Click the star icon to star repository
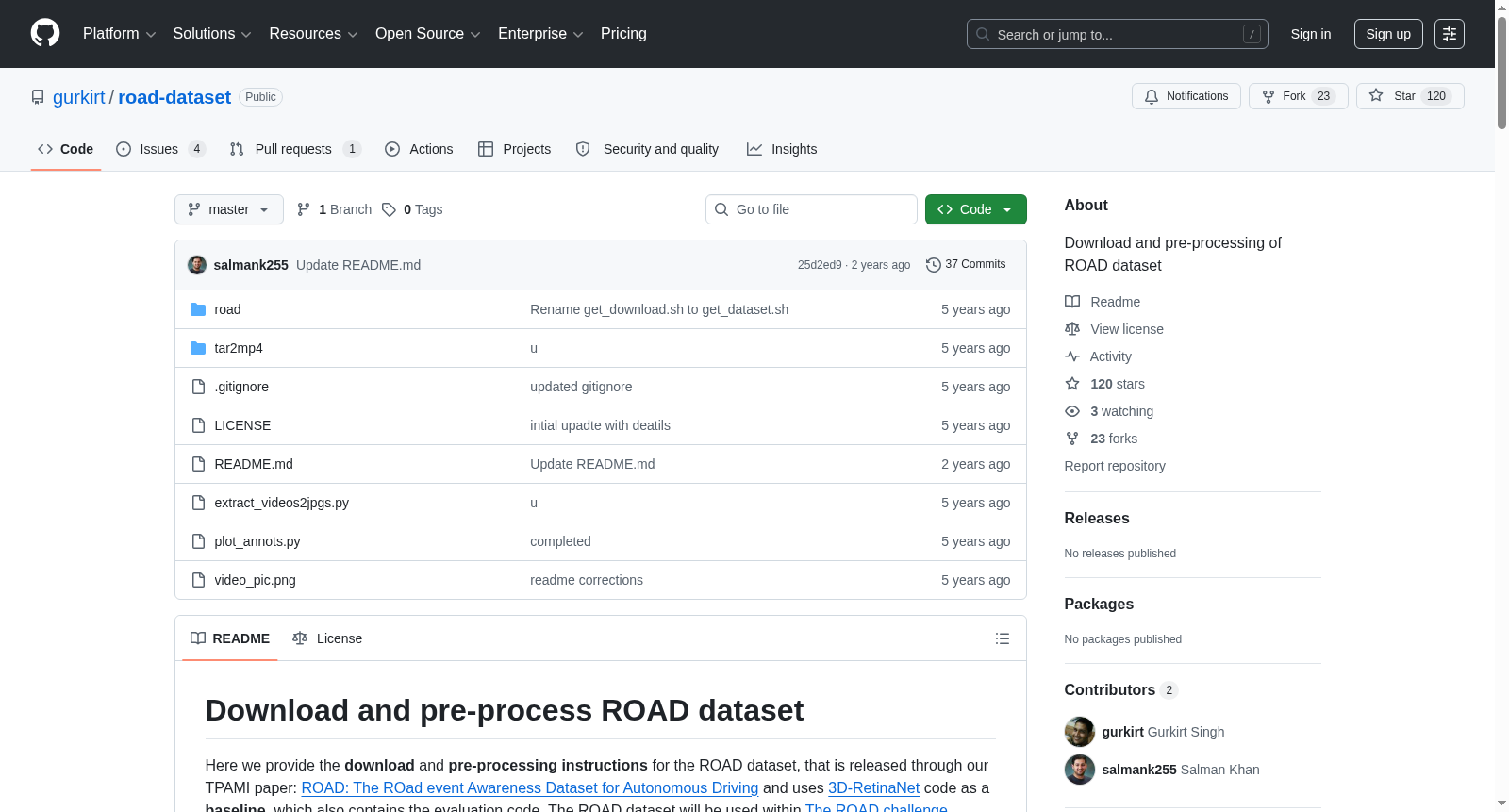The width and height of the screenshot is (1509, 812). [x=1376, y=96]
